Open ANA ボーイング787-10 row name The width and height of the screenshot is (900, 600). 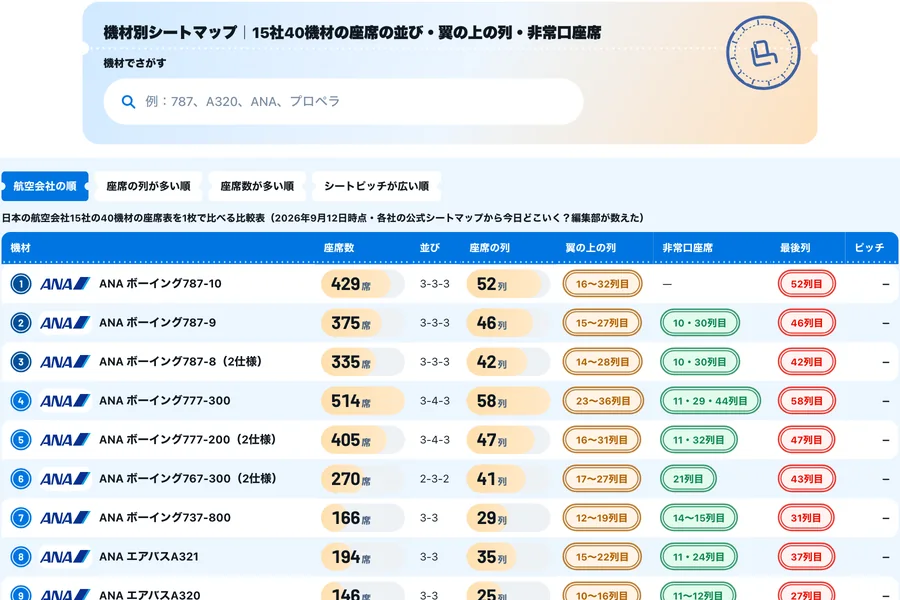click(160, 284)
